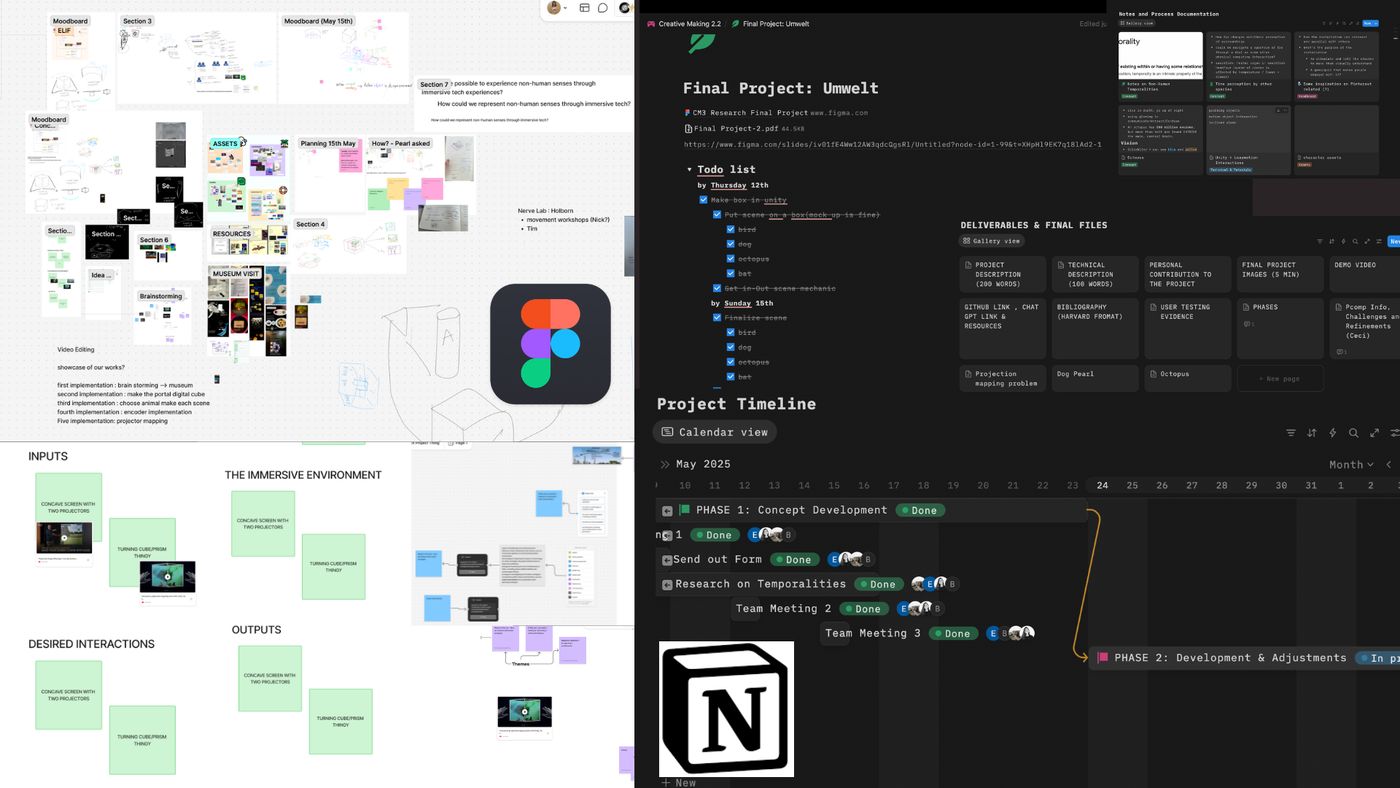Viewport: 1400px width, 788px height.
Task: Click the sort icon in Deliverables gallery toolbar
Action: click(x=1332, y=241)
